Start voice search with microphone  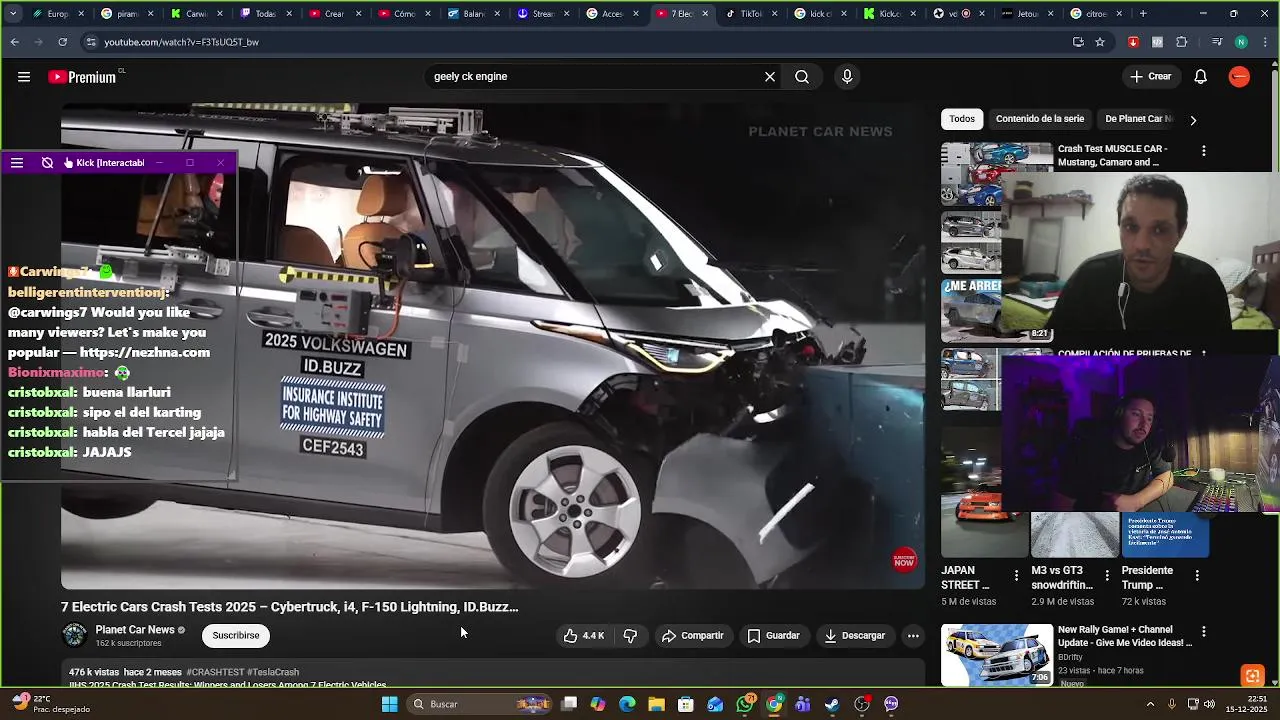[847, 77]
